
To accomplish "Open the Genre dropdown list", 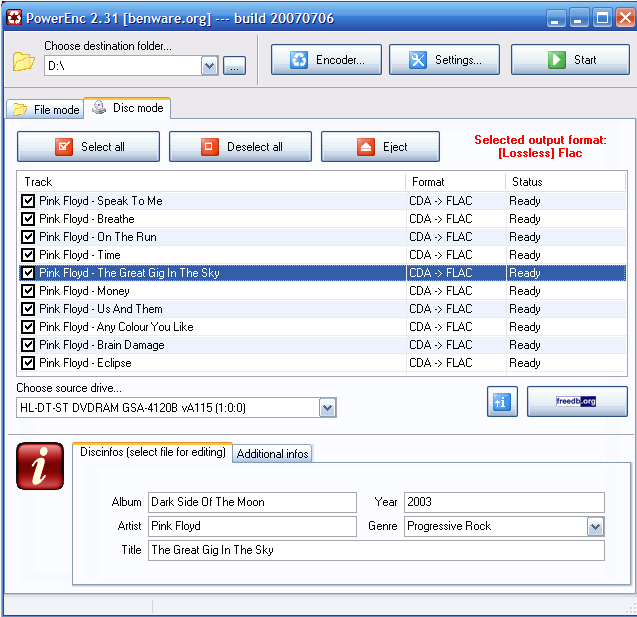I will (595, 527).
